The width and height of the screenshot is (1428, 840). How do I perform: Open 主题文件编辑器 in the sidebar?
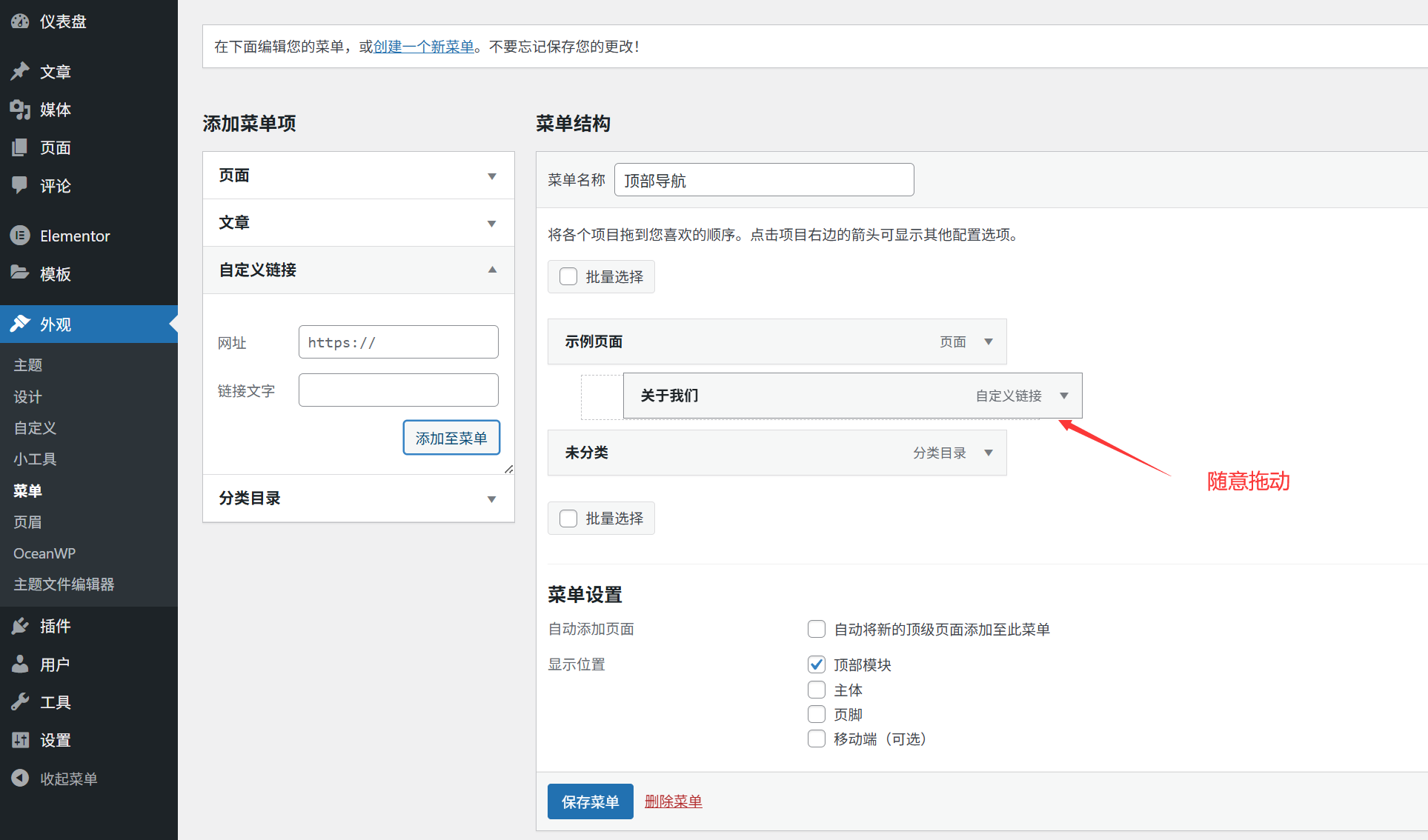point(64,584)
